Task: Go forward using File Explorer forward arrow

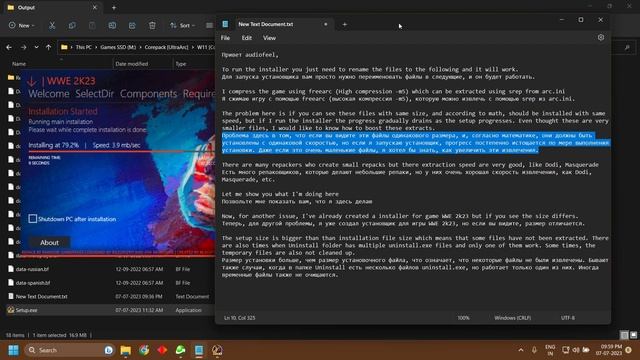Action: click(23, 47)
